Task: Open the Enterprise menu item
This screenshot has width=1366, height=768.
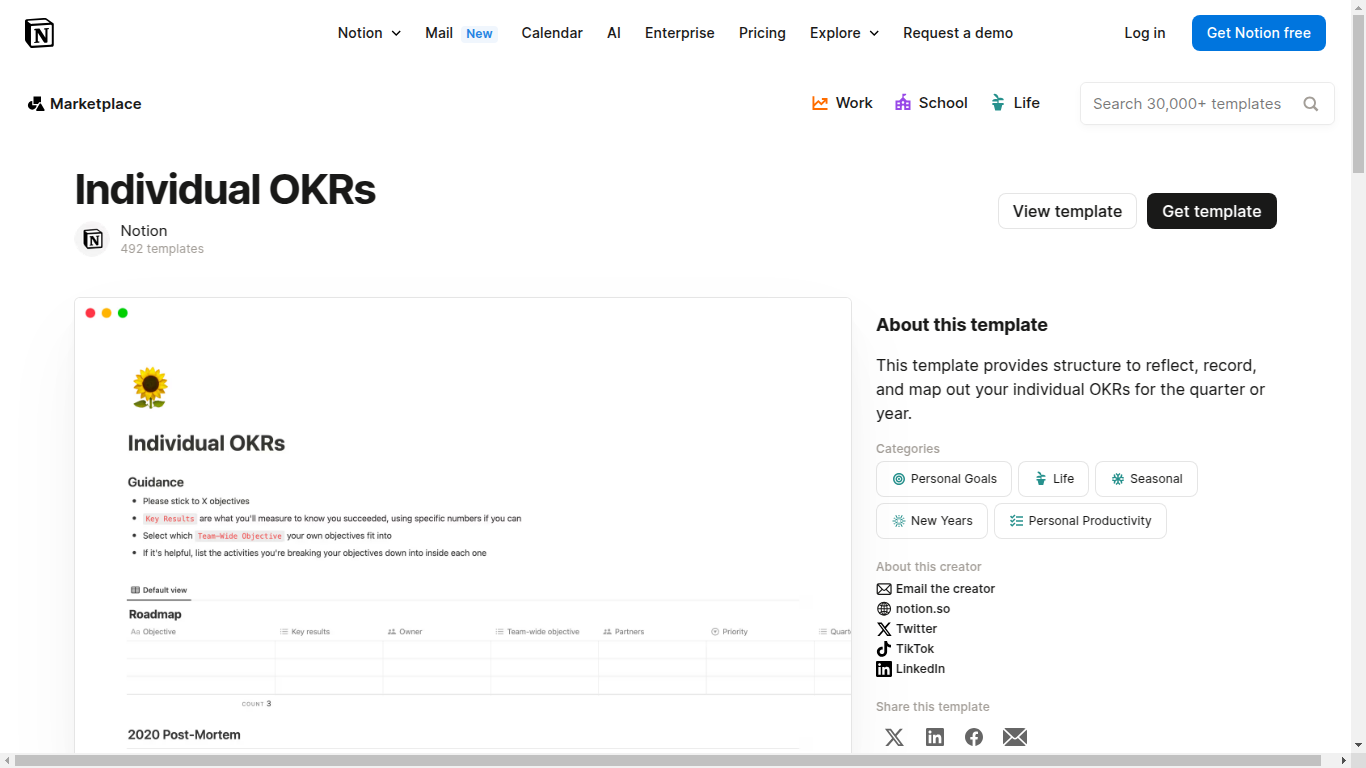Action: (x=680, y=33)
